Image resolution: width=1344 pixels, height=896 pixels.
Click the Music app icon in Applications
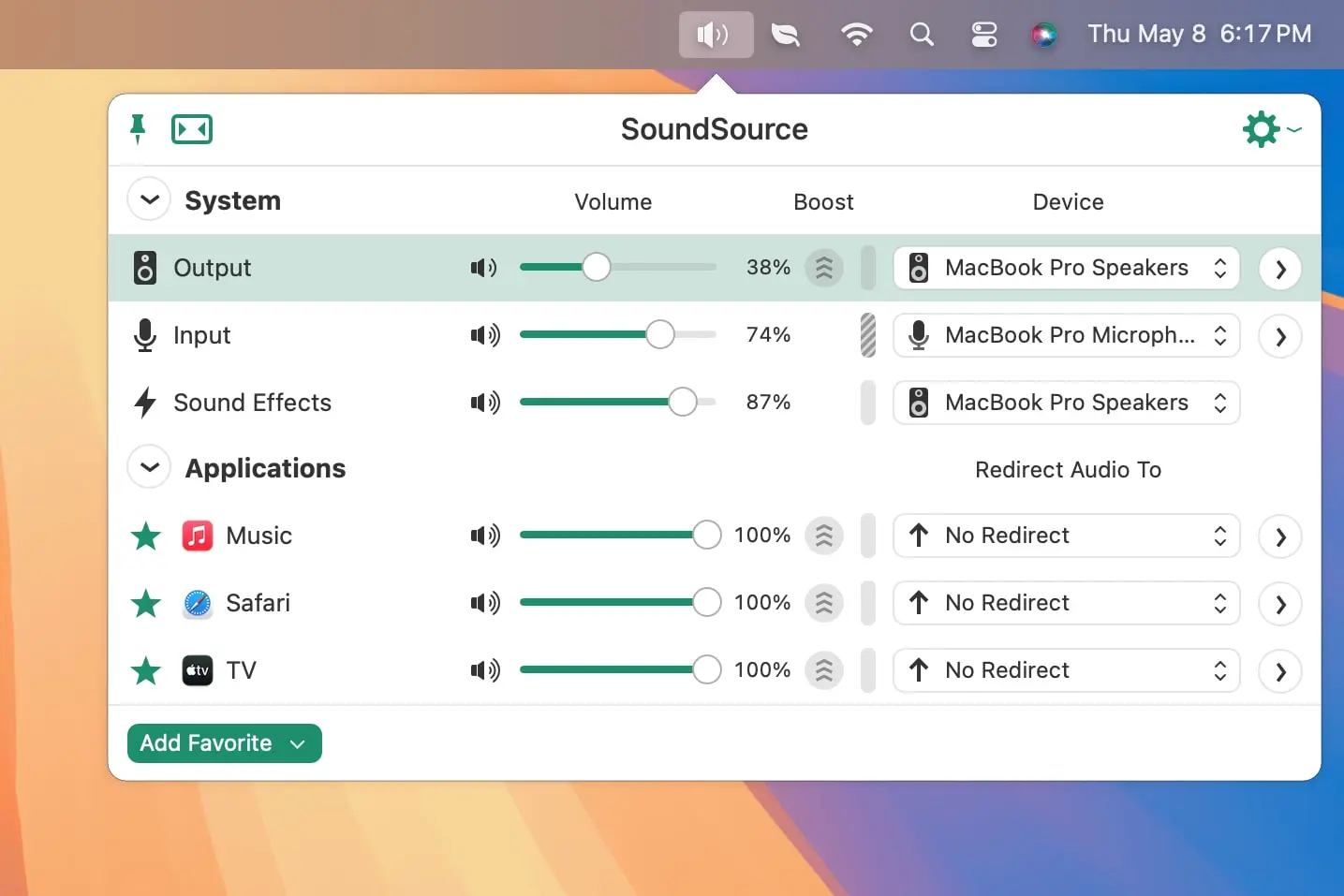pos(197,536)
